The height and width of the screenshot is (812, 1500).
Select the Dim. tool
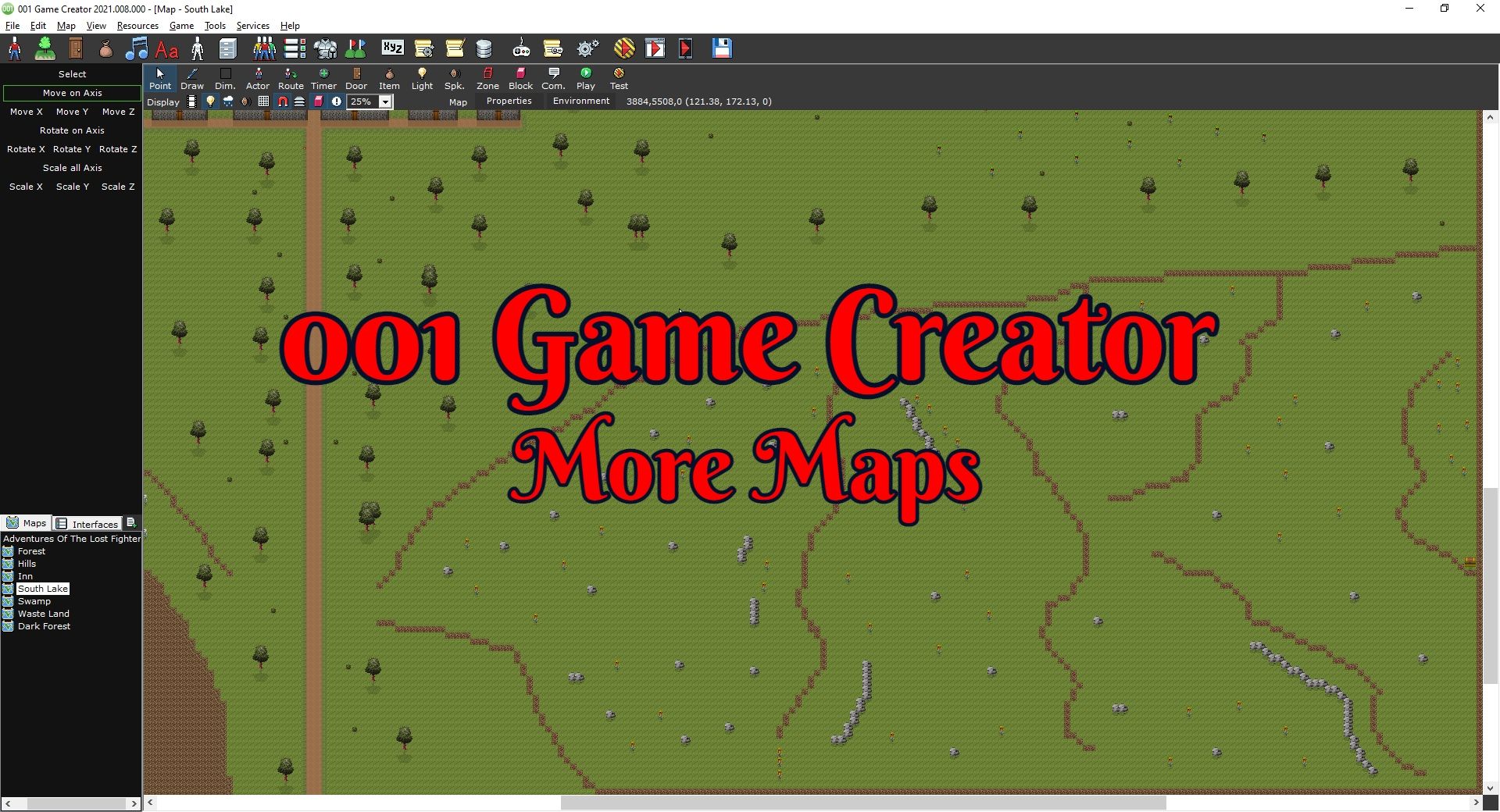coord(225,79)
